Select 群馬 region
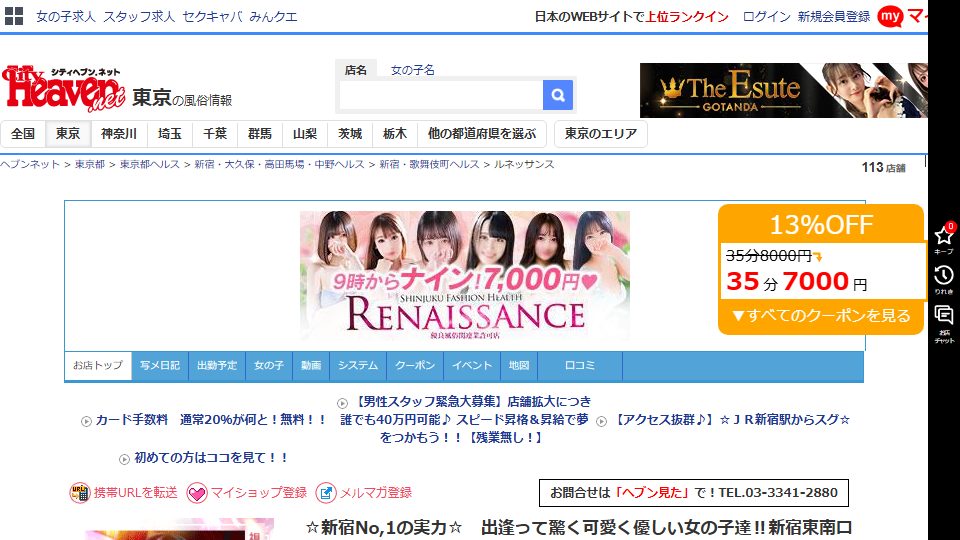The width and height of the screenshot is (960, 540). click(260, 134)
